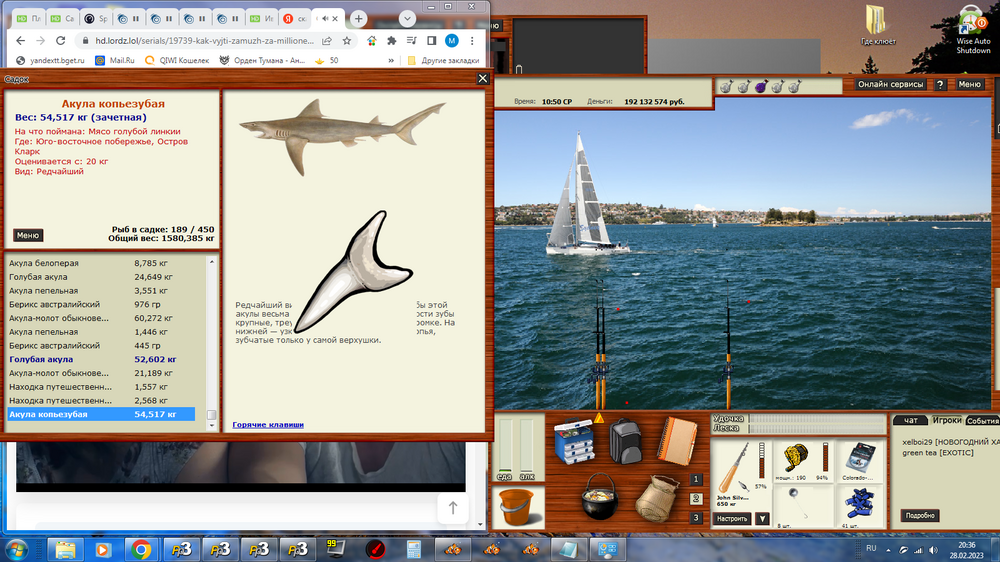The width and height of the screenshot is (1000, 562).
Task: Select the Colorado fishing line slot
Action: tap(860, 461)
